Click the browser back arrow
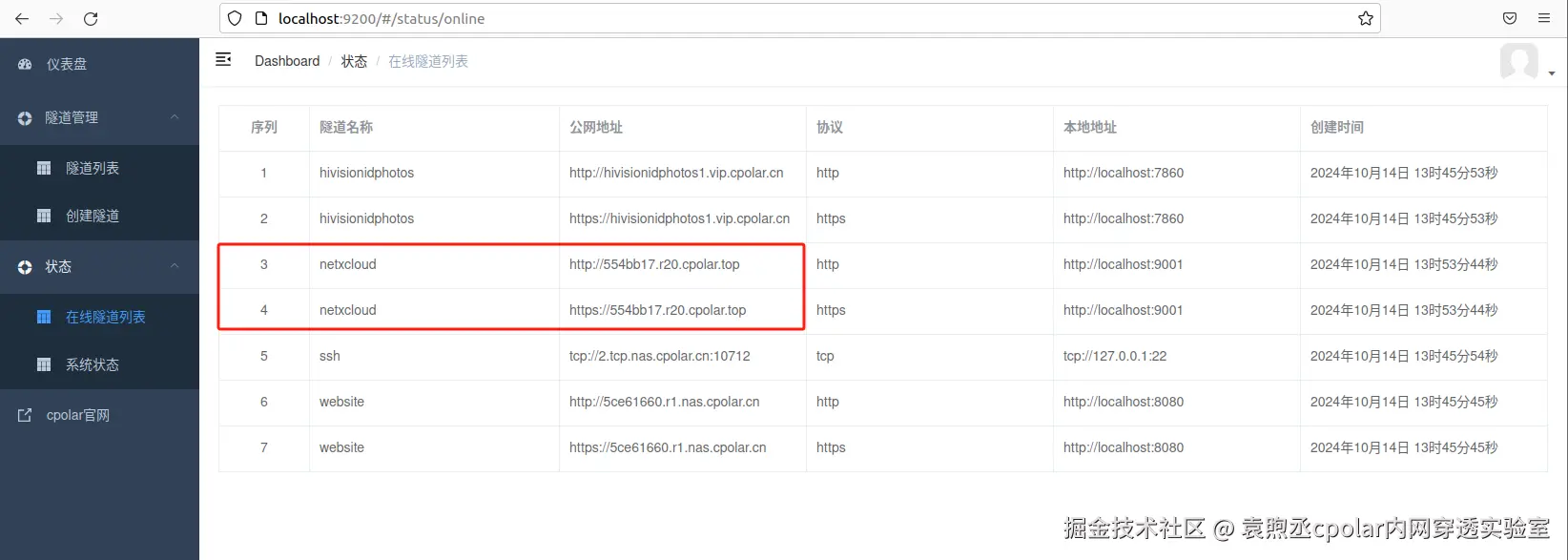Viewport: 1568px width, 560px height. point(22,18)
